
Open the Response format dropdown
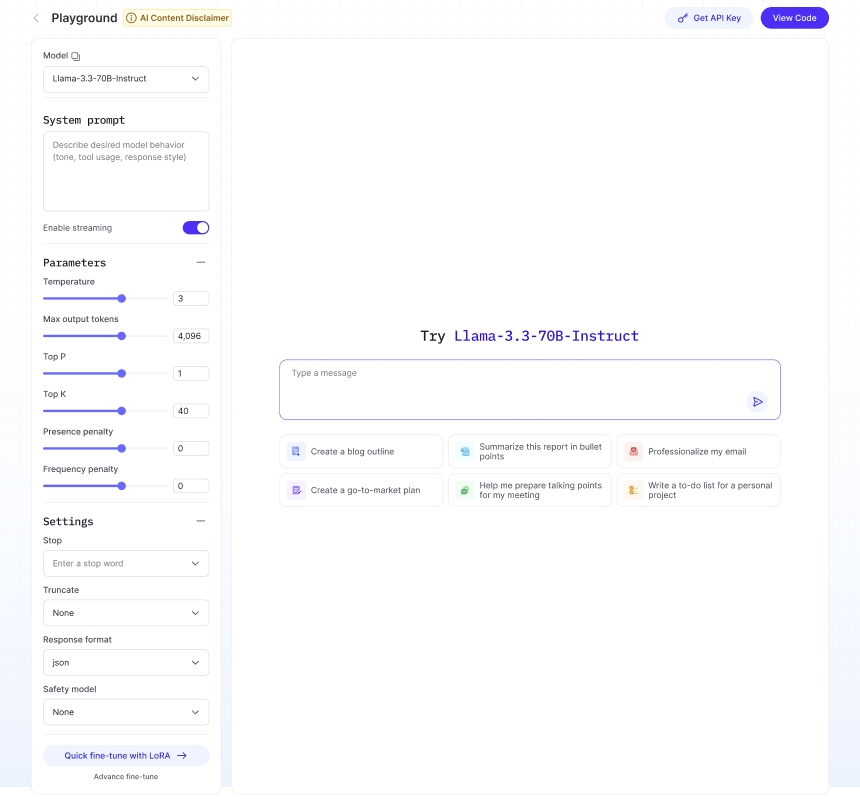point(126,663)
